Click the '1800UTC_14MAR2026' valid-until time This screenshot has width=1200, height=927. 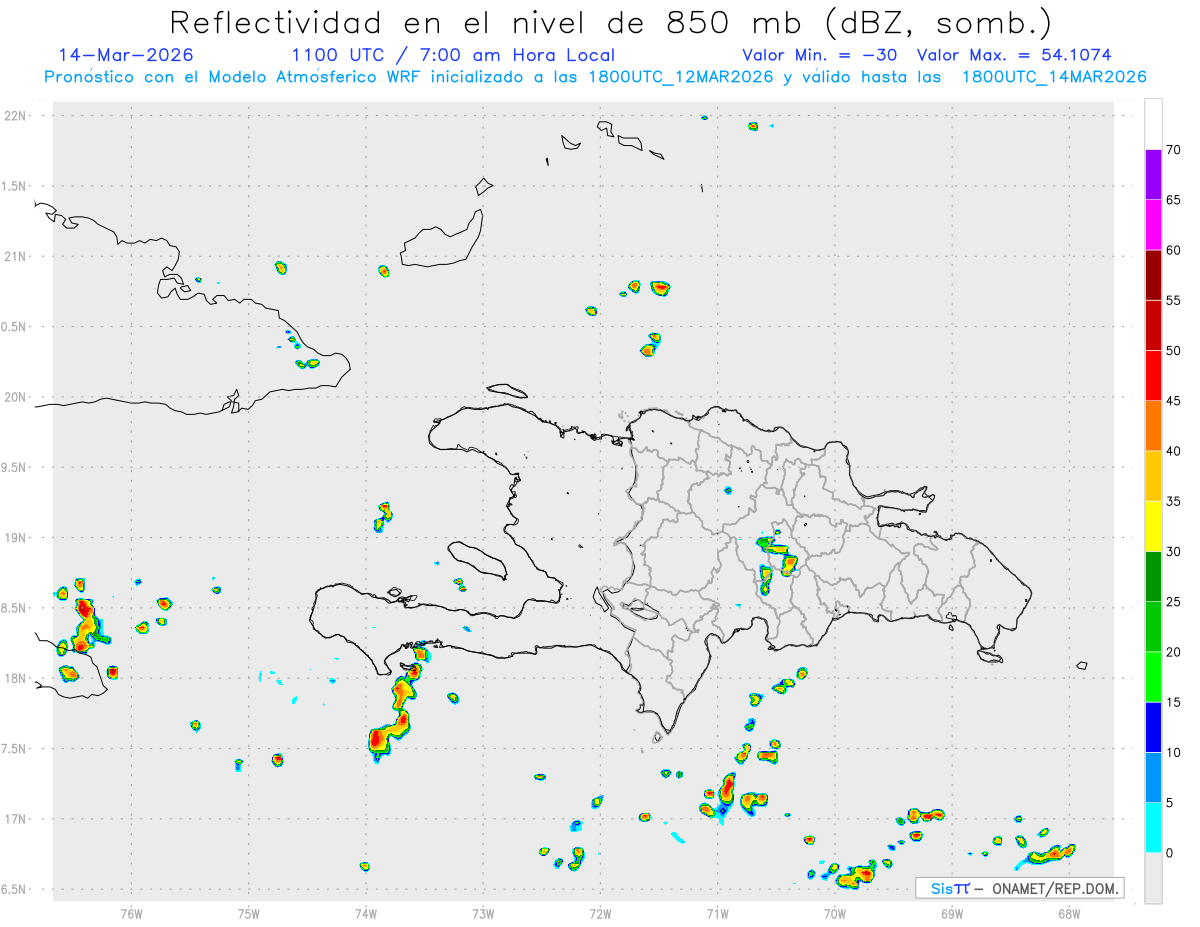point(1053,77)
